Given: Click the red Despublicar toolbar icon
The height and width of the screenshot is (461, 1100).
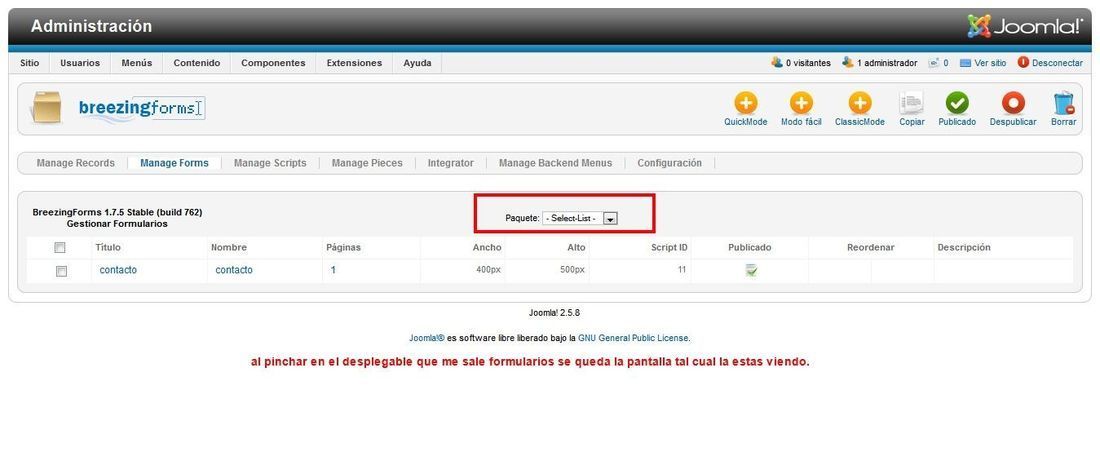Looking at the screenshot, I should [x=1013, y=103].
